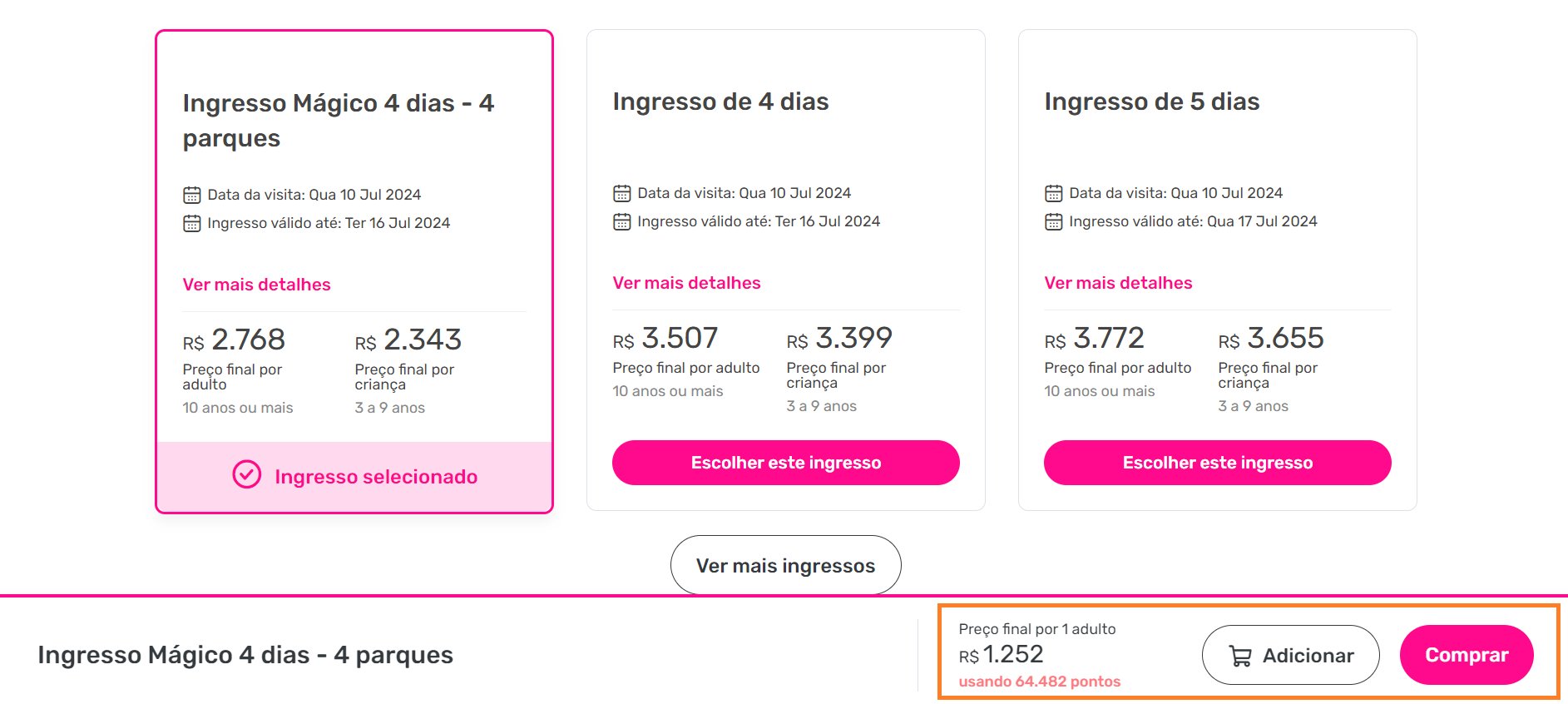The image size is (1568, 704).
Task: Click calendar icon beside Mágico ticket visit date
Action: [192, 196]
